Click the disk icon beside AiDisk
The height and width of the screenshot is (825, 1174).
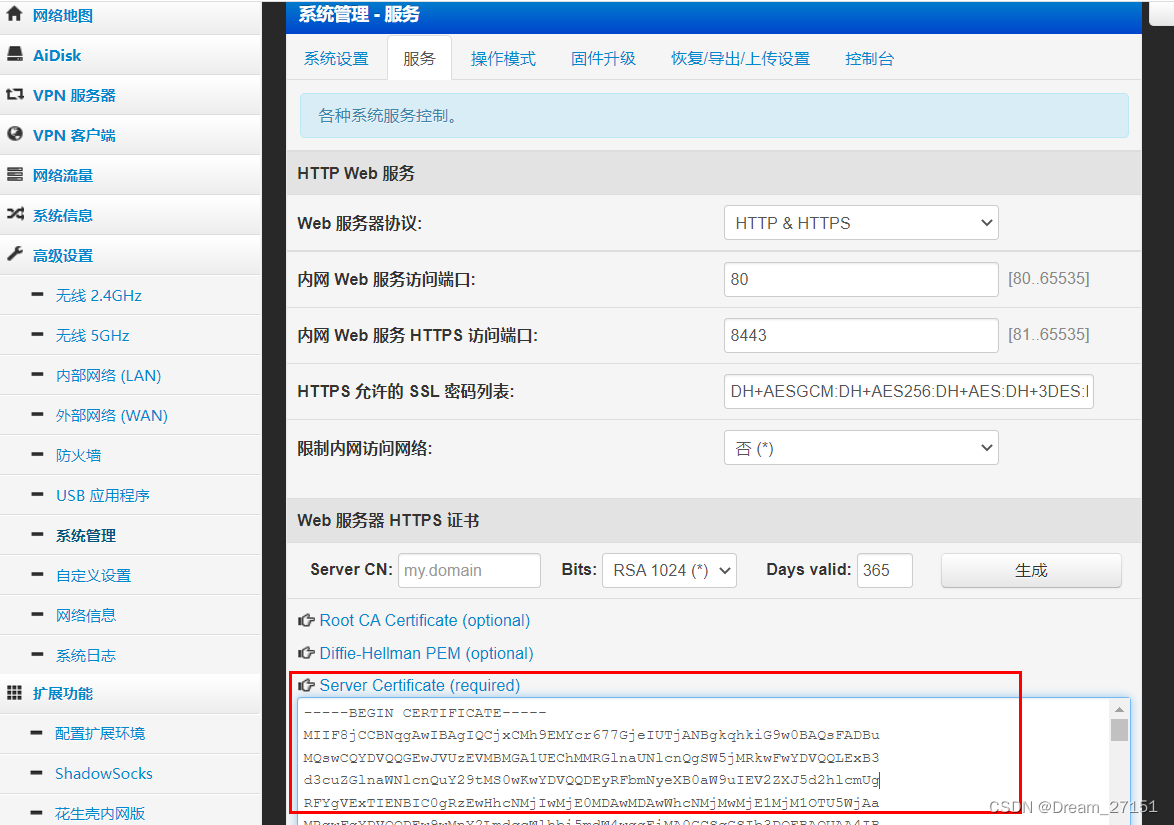(14, 54)
